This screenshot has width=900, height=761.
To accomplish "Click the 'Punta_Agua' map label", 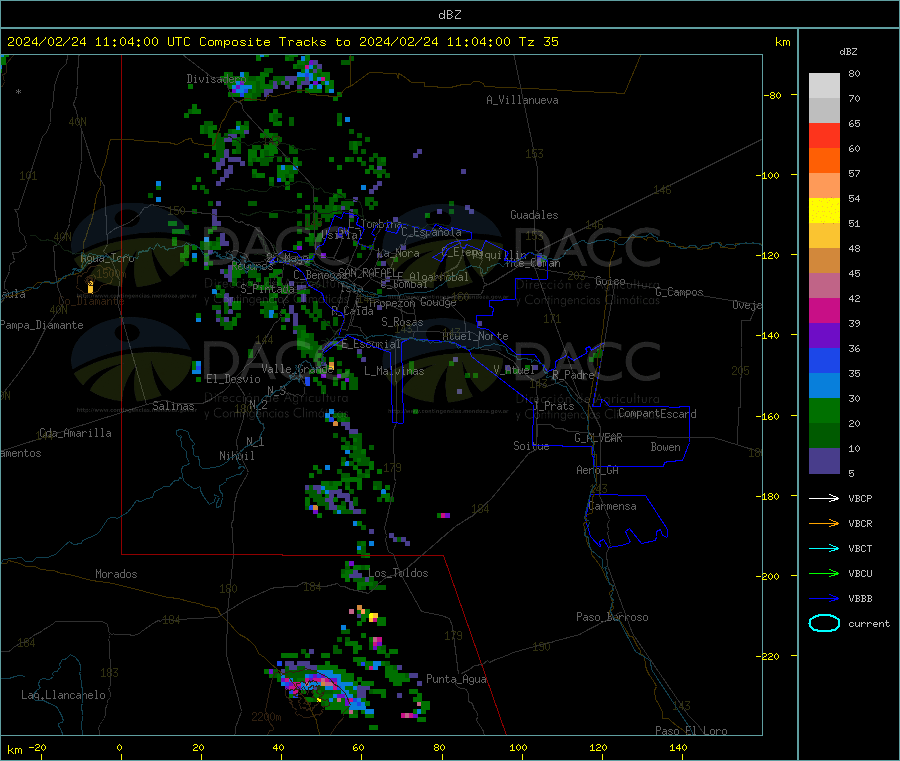I will [456, 679].
